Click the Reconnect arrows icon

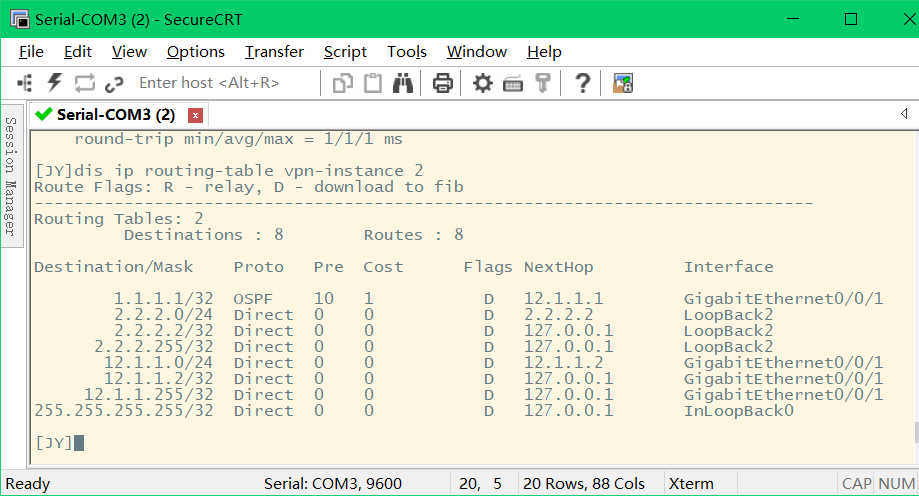[x=84, y=83]
